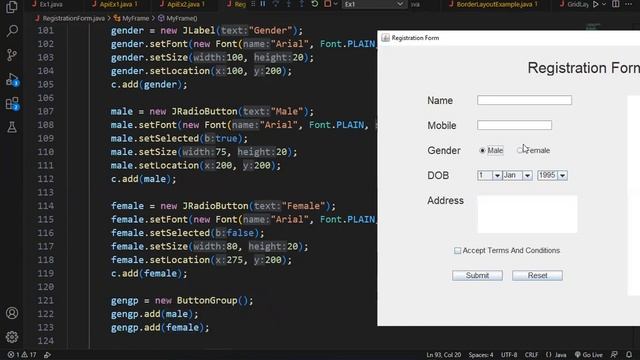This screenshot has width=640, height=360.
Task: Open the Ex1 debug configuration dropdown
Action: click(374, 4)
